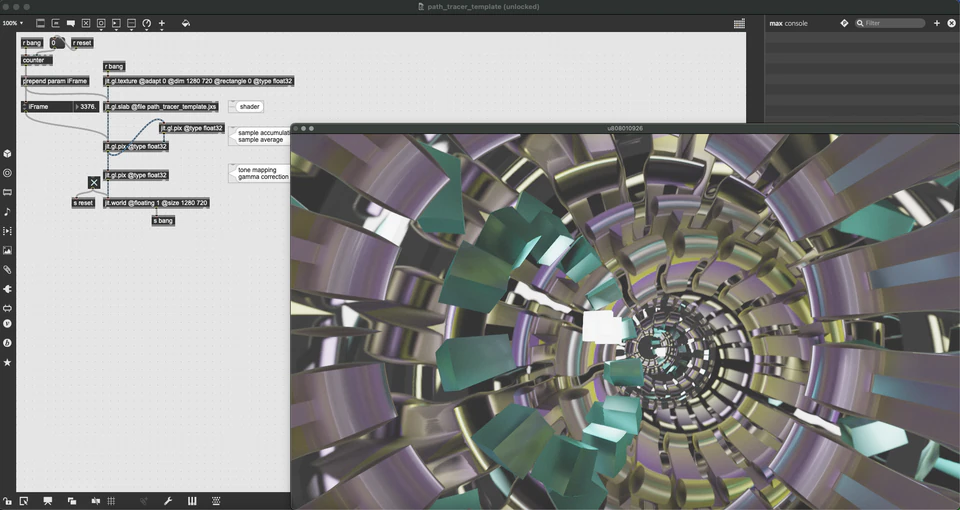Click the u808010926 render window title bar
Viewport: 960px width, 510px height.
(x=625, y=129)
